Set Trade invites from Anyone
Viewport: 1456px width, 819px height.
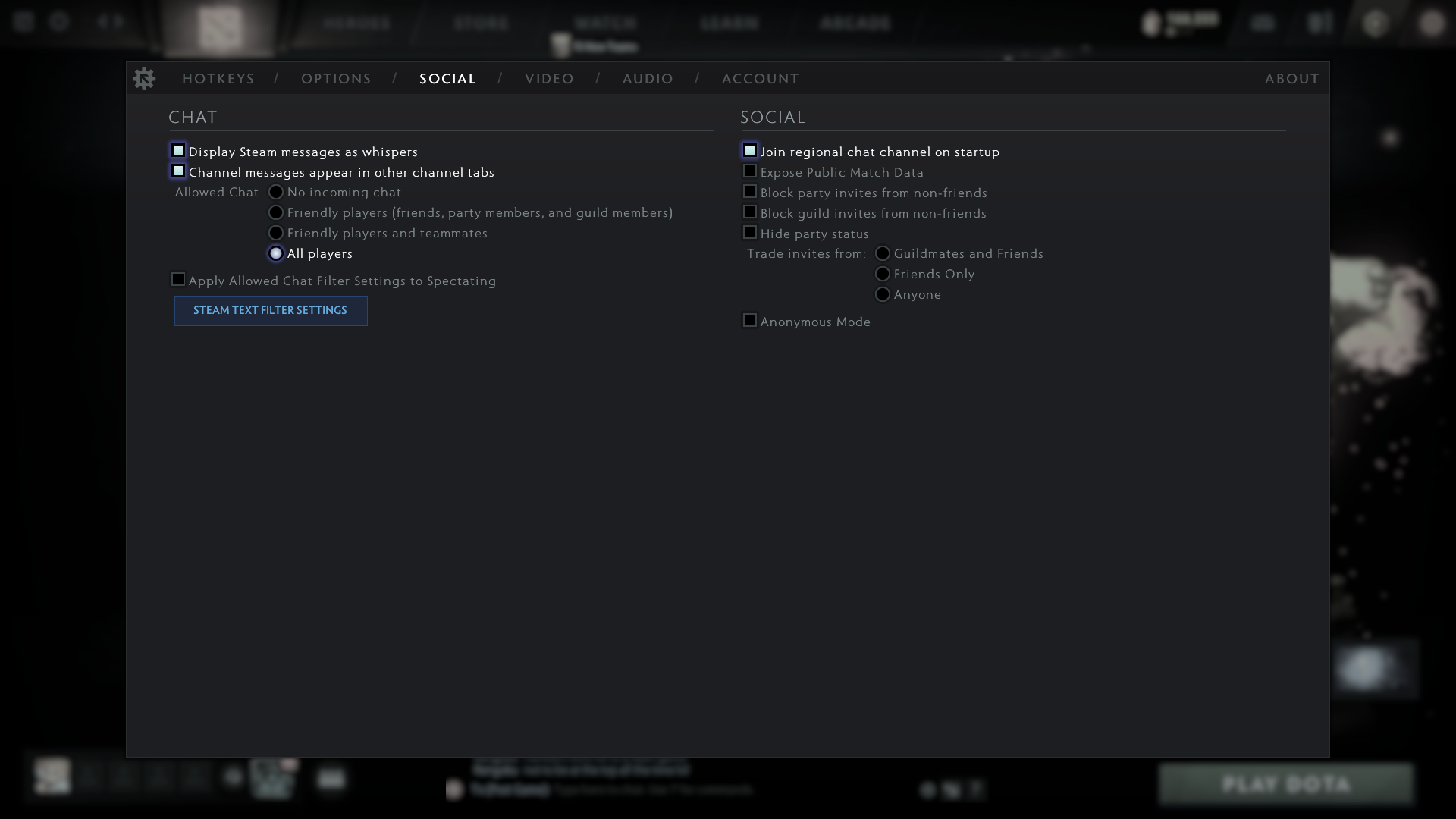coord(883,294)
